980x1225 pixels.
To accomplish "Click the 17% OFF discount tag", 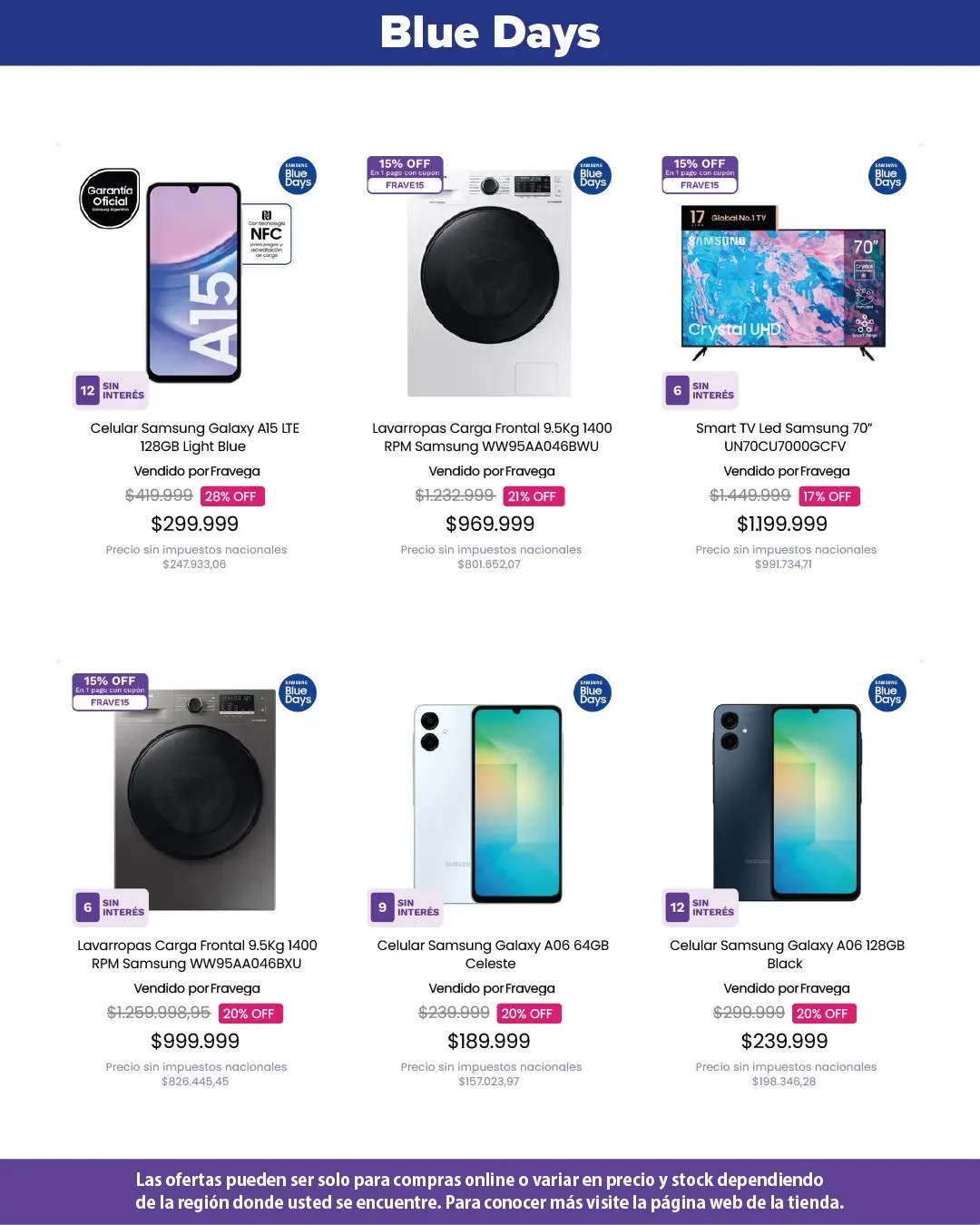I will click(828, 496).
